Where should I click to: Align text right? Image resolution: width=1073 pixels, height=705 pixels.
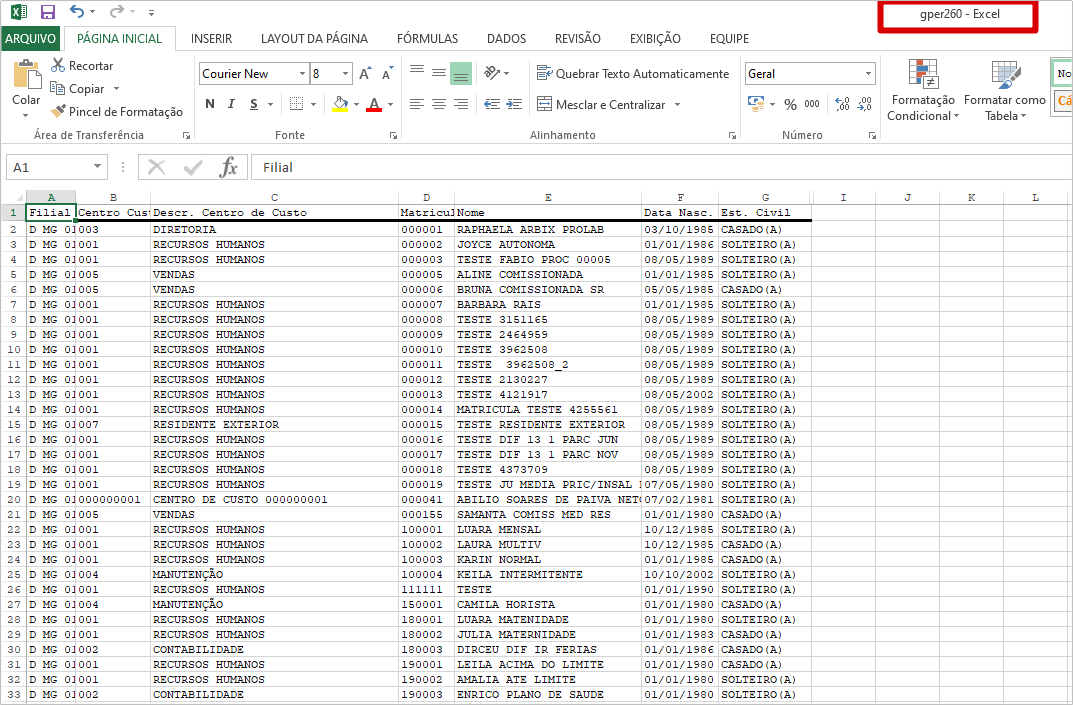(x=461, y=104)
